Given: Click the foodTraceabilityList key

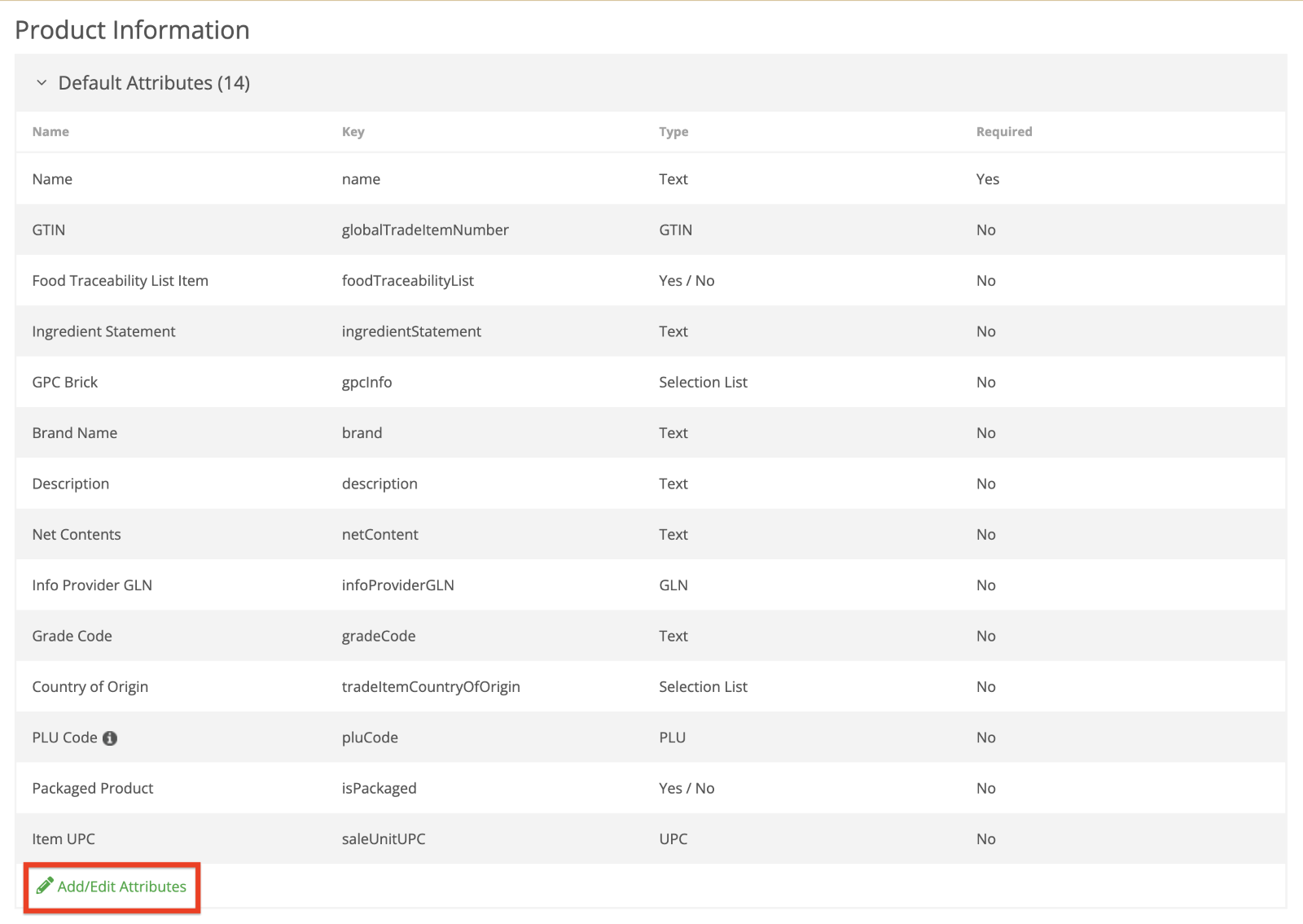Looking at the screenshot, I should (x=408, y=281).
